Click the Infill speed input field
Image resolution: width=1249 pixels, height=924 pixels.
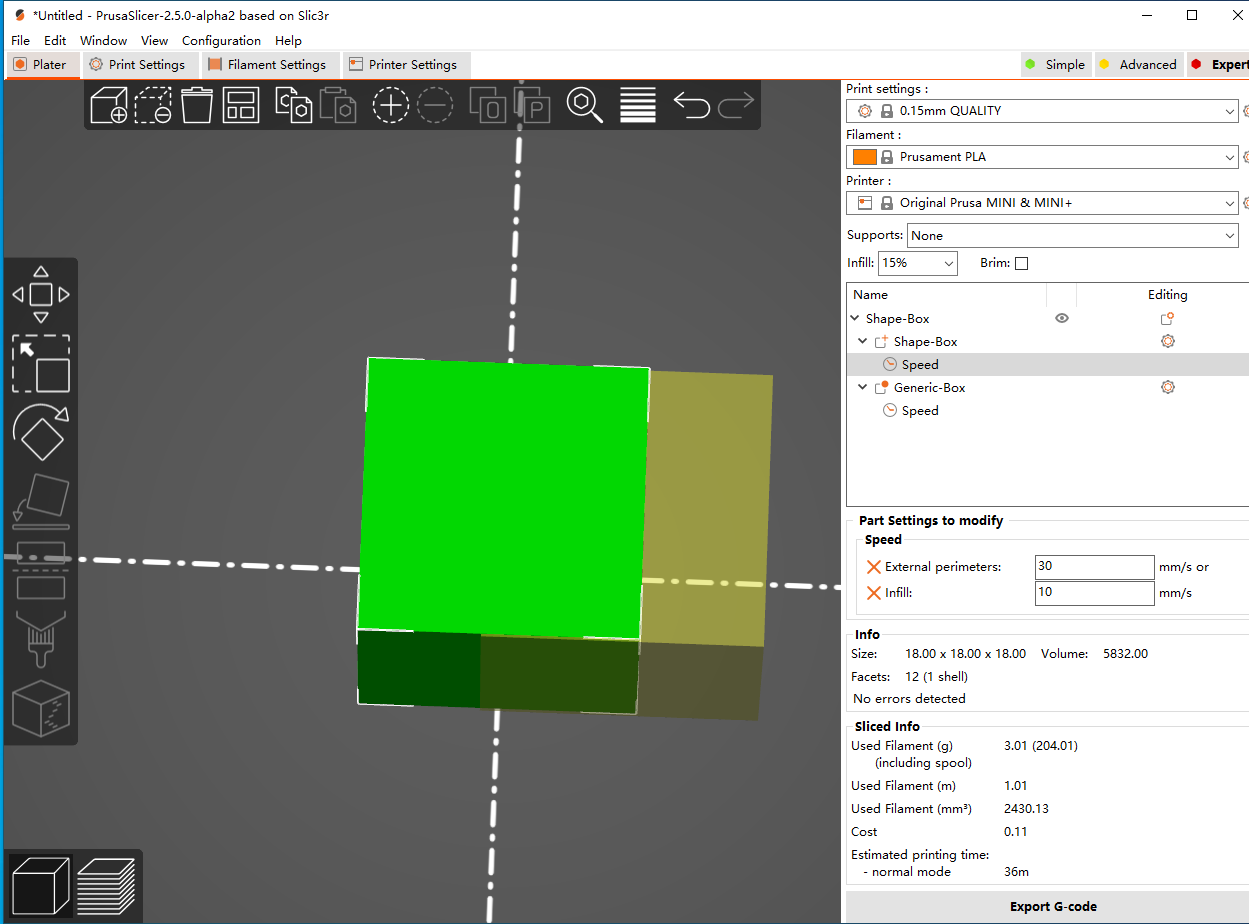coord(1094,593)
